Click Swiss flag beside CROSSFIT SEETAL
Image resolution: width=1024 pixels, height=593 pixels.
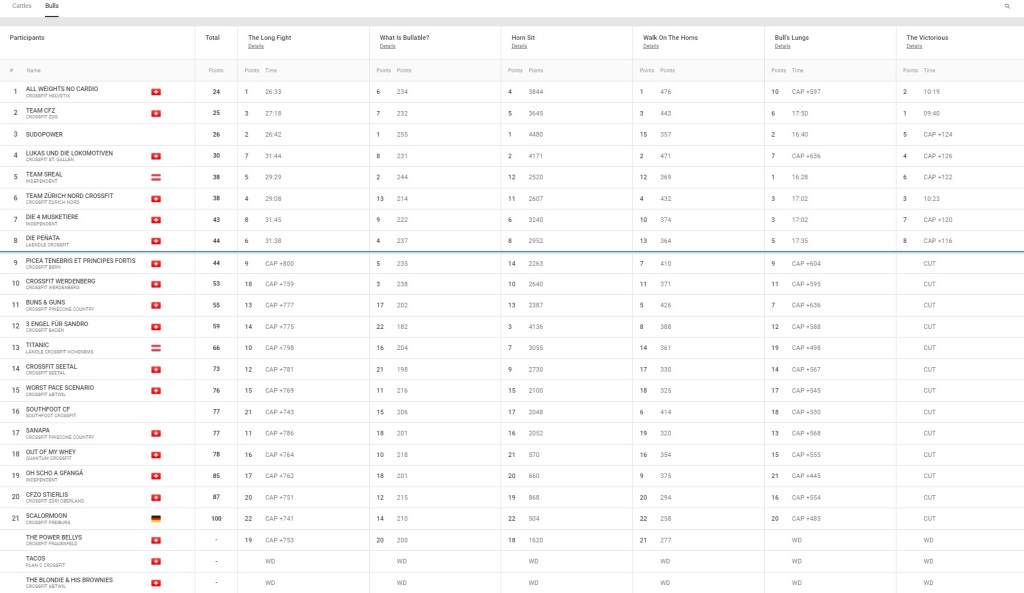(x=155, y=369)
